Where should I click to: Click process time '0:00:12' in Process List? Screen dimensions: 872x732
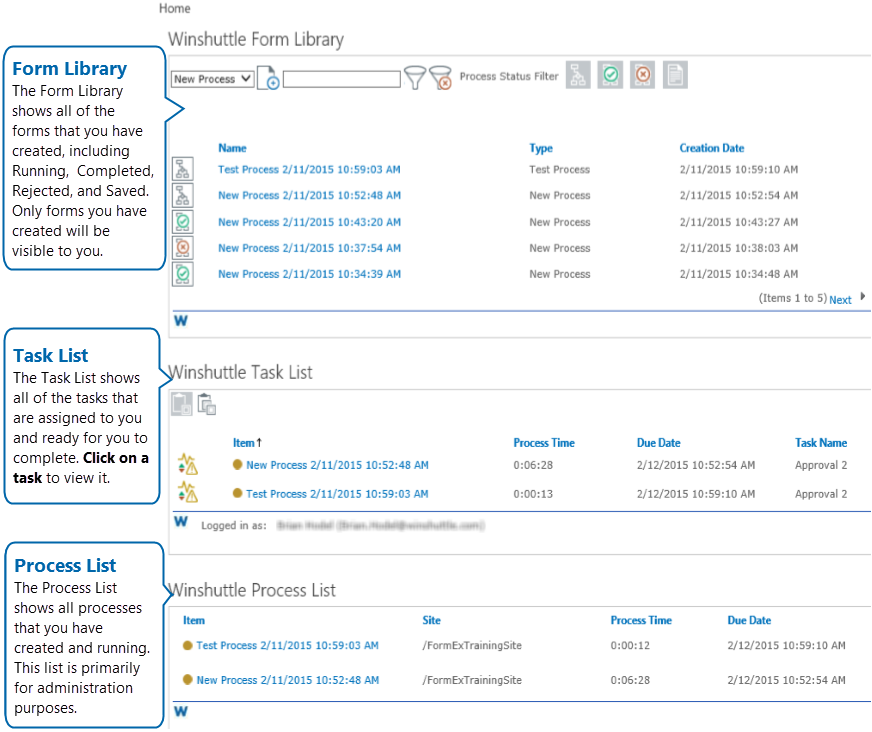pos(630,645)
